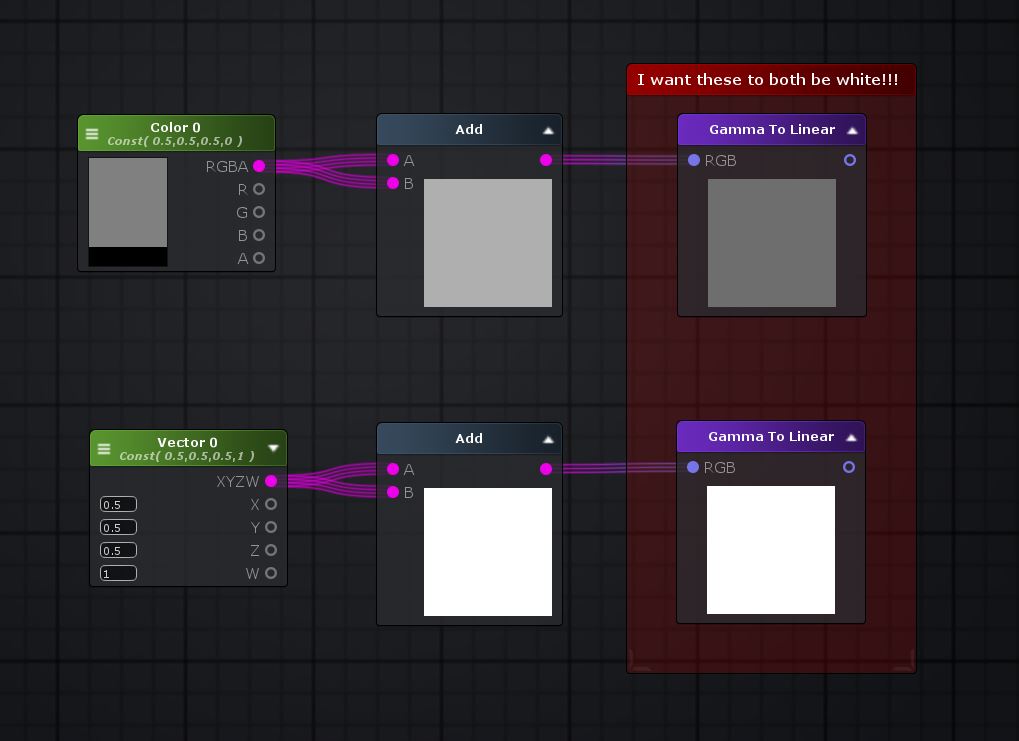Click the X output port of Vector 0
Image resolution: width=1019 pixels, height=741 pixels.
pos(271,504)
